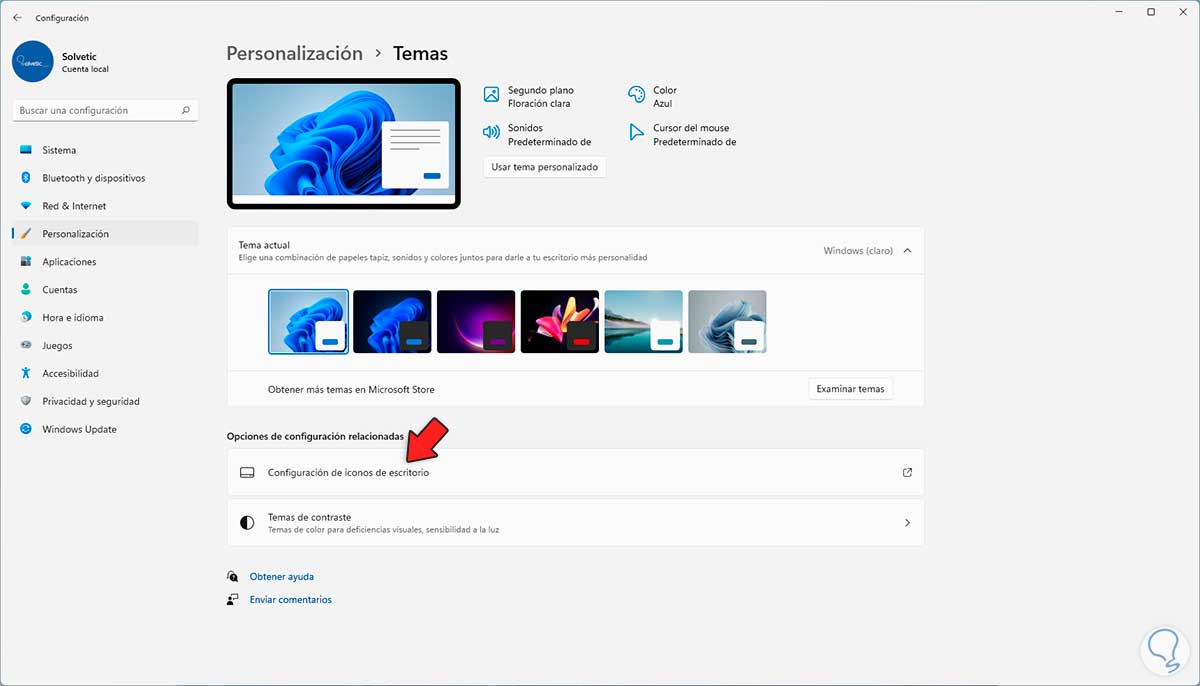Open Configuración de iconos de escritorio
1200x686 pixels.
pos(575,472)
